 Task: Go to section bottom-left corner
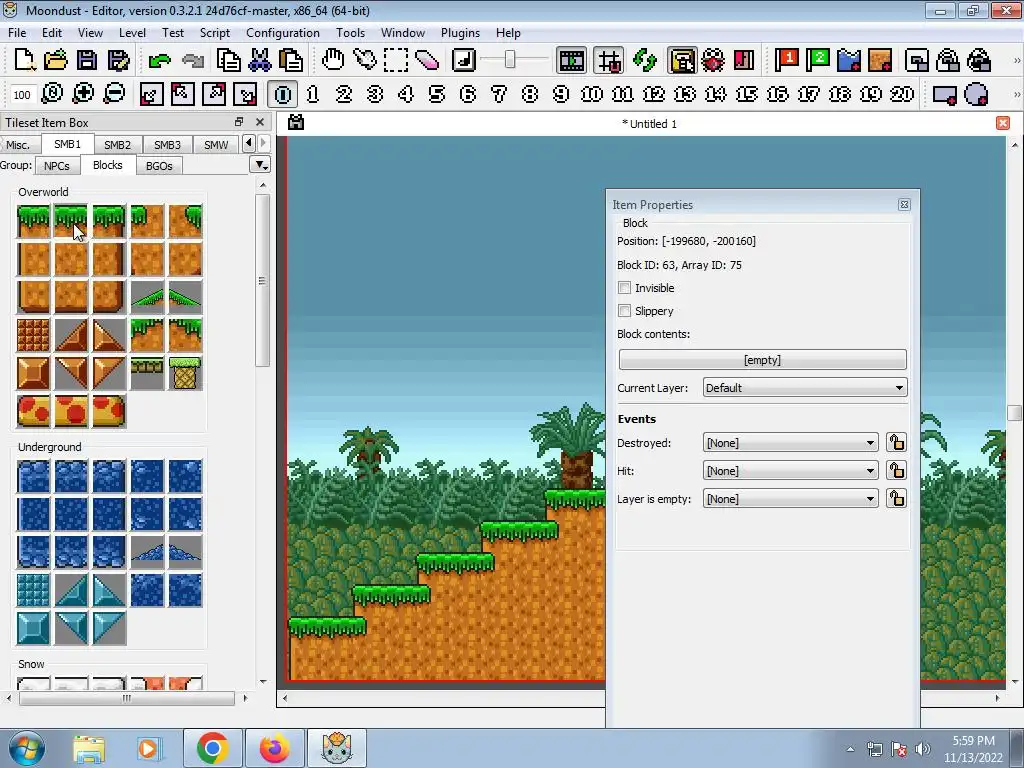(151, 94)
